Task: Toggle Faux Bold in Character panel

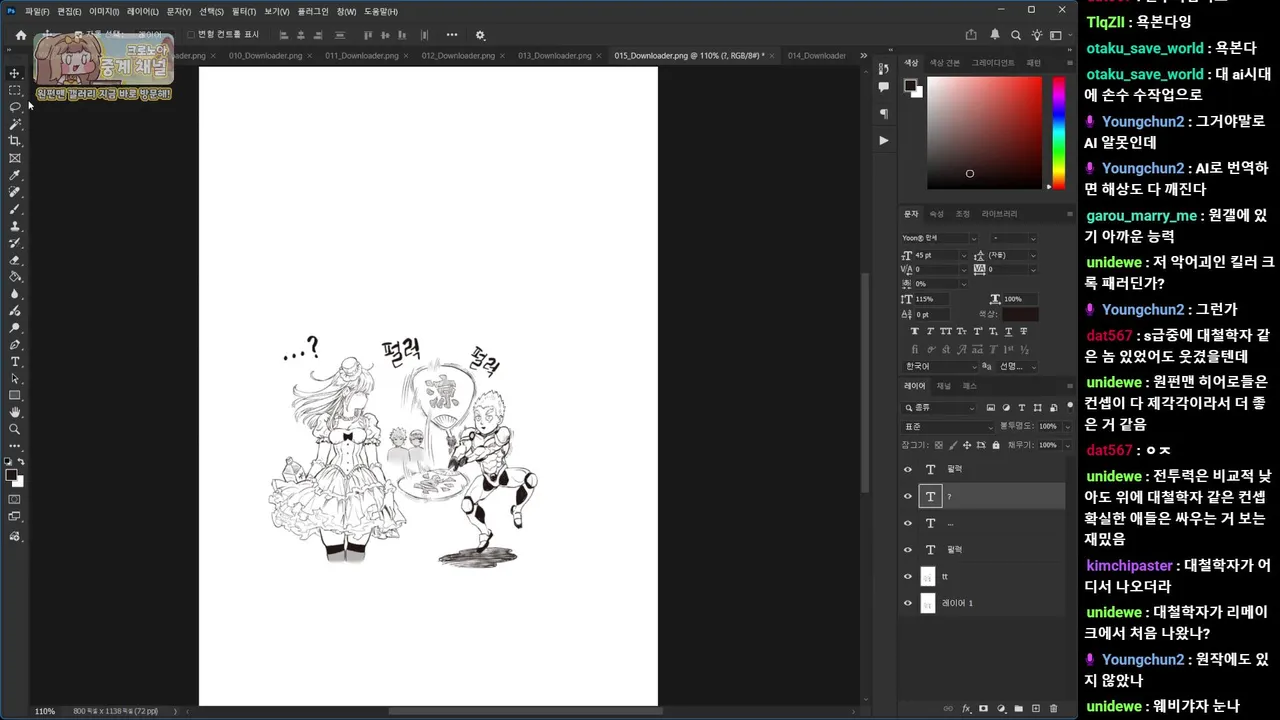Action: pos(914,331)
